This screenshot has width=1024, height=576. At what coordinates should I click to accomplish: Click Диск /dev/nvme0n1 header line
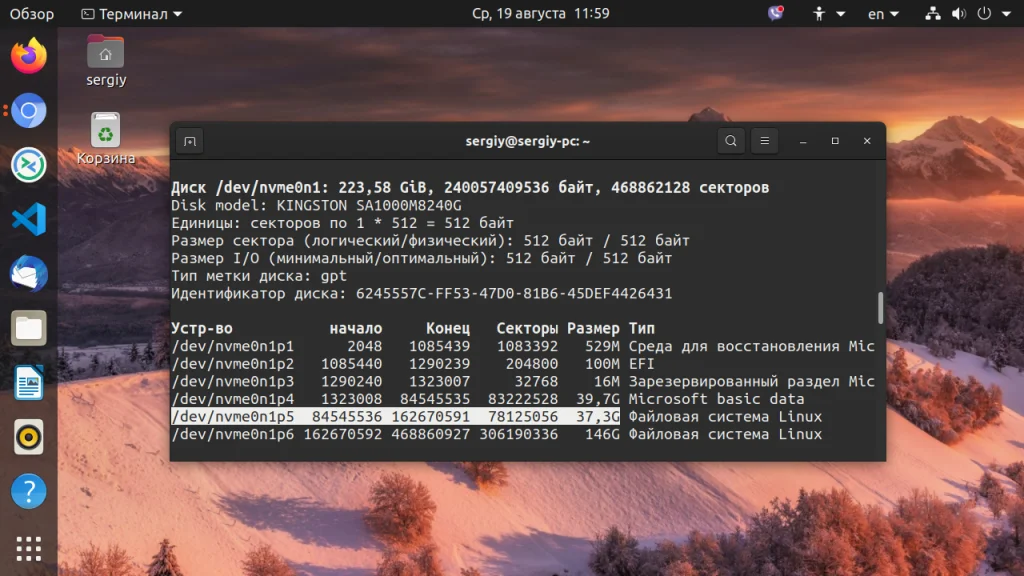[x=470, y=187]
